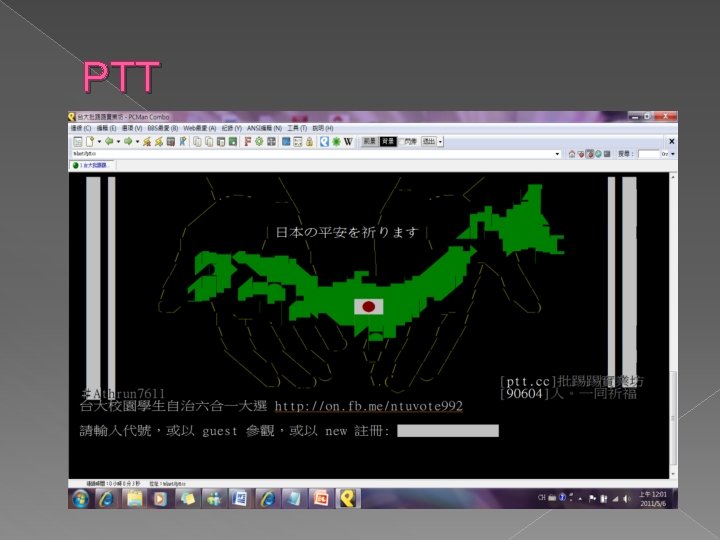Open the Web最愛 (A) menu

click(x=200, y=128)
